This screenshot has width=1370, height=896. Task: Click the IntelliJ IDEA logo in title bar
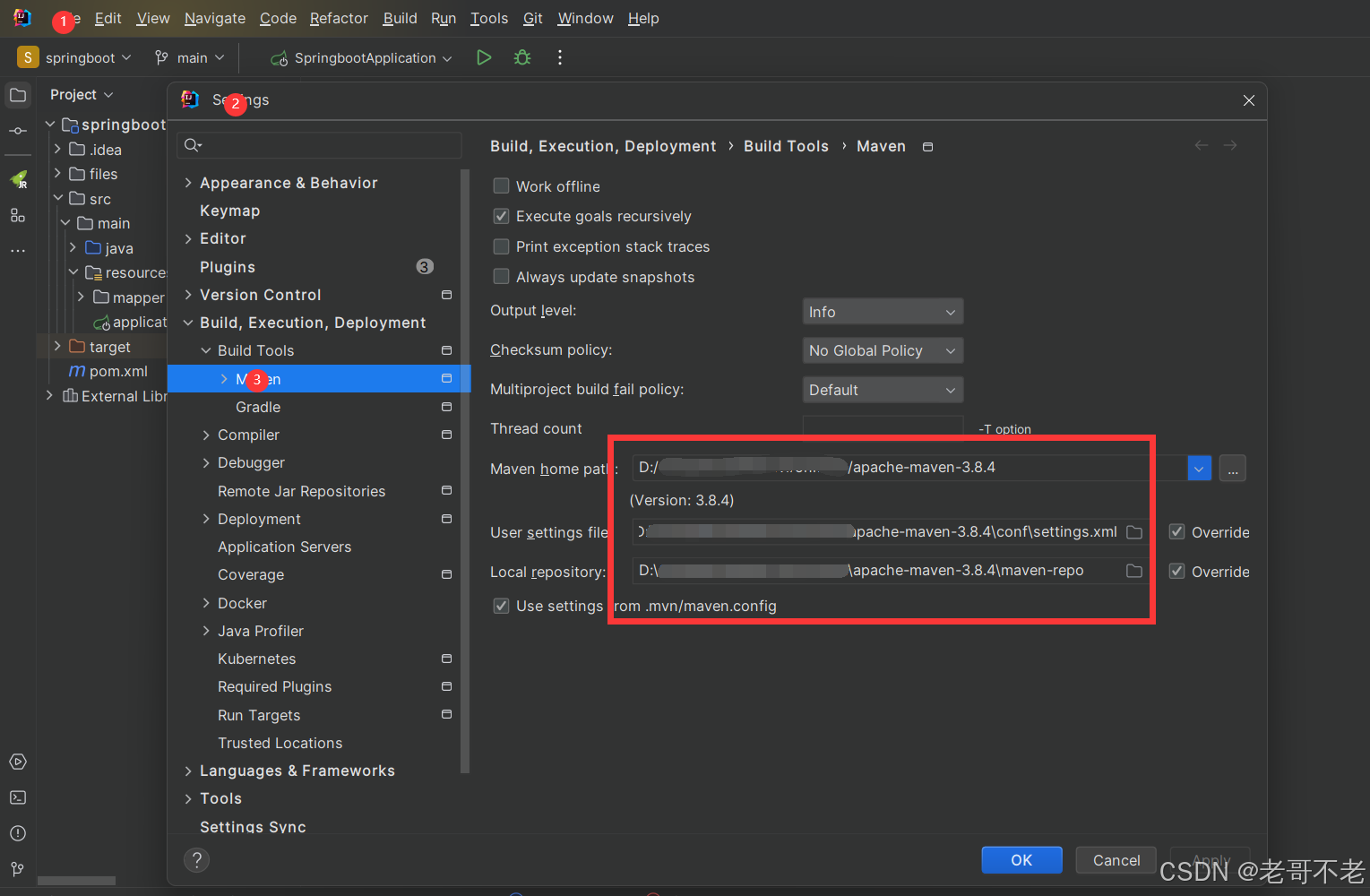click(x=22, y=18)
